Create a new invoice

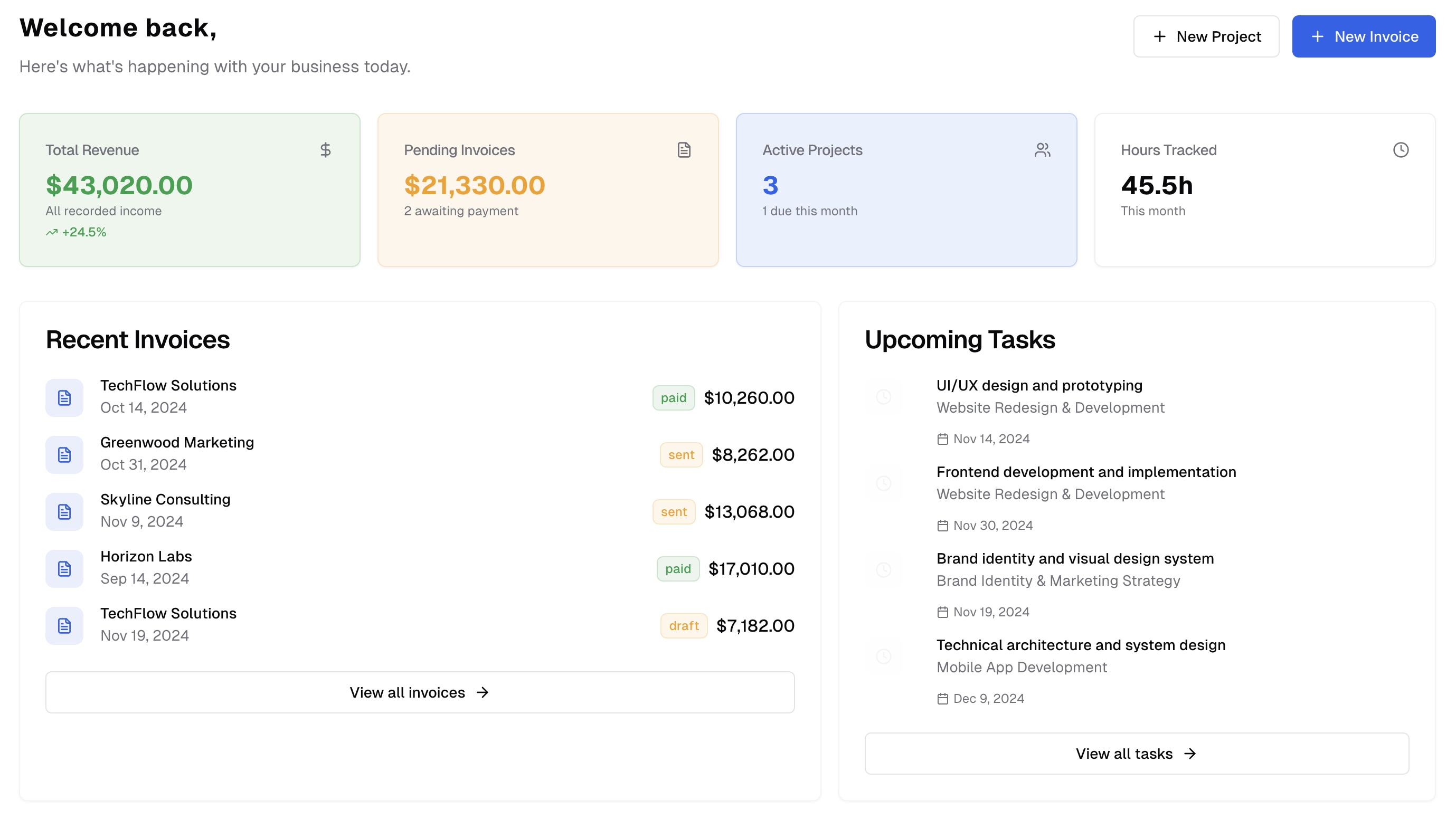(1363, 37)
